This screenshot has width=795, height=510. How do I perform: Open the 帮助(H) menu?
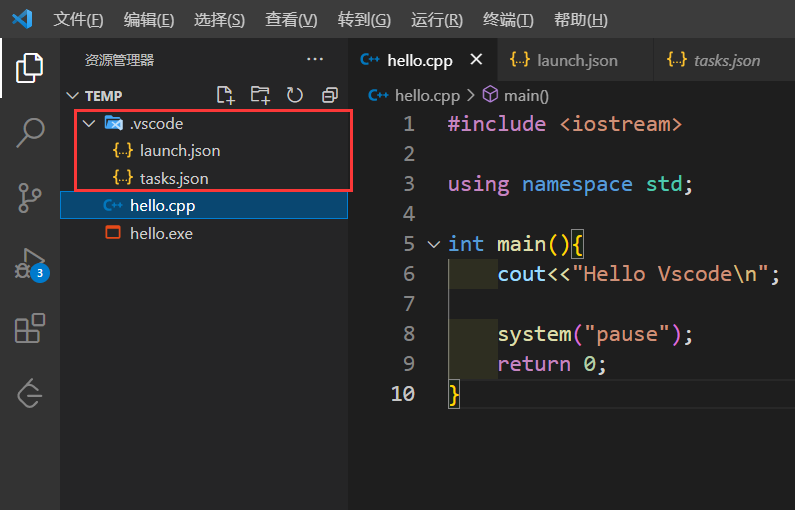click(581, 20)
